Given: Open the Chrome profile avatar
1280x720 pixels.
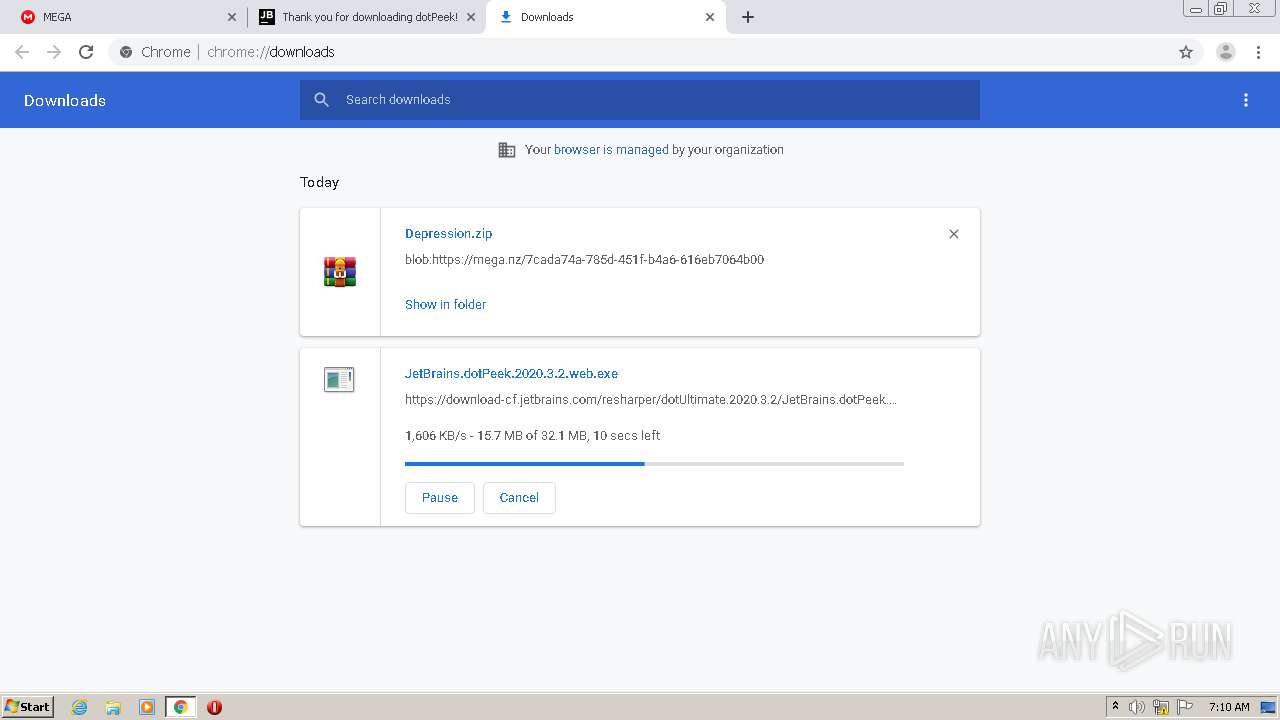Looking at the screenshot, I should click(1226, 52).
